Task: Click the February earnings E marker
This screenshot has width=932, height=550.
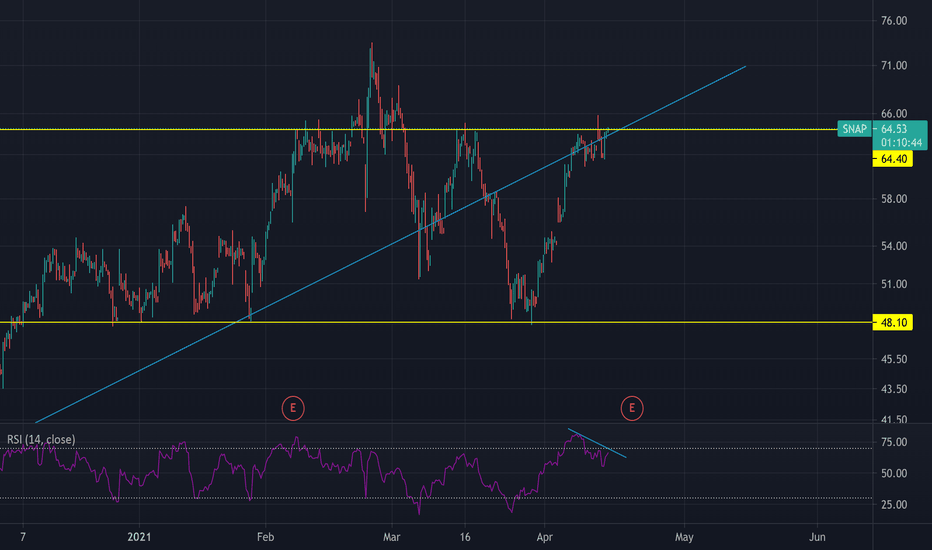Action: [x=292, y=408]
